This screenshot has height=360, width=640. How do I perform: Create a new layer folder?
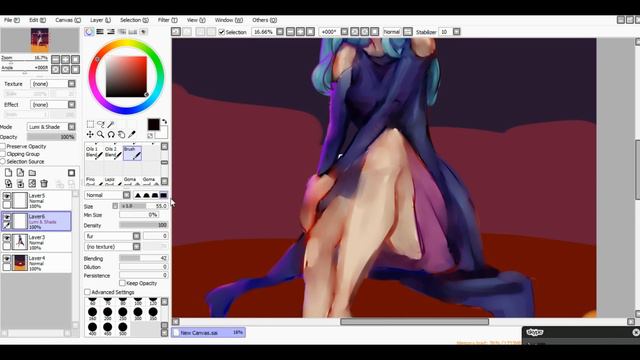click(x=32, y=173)
